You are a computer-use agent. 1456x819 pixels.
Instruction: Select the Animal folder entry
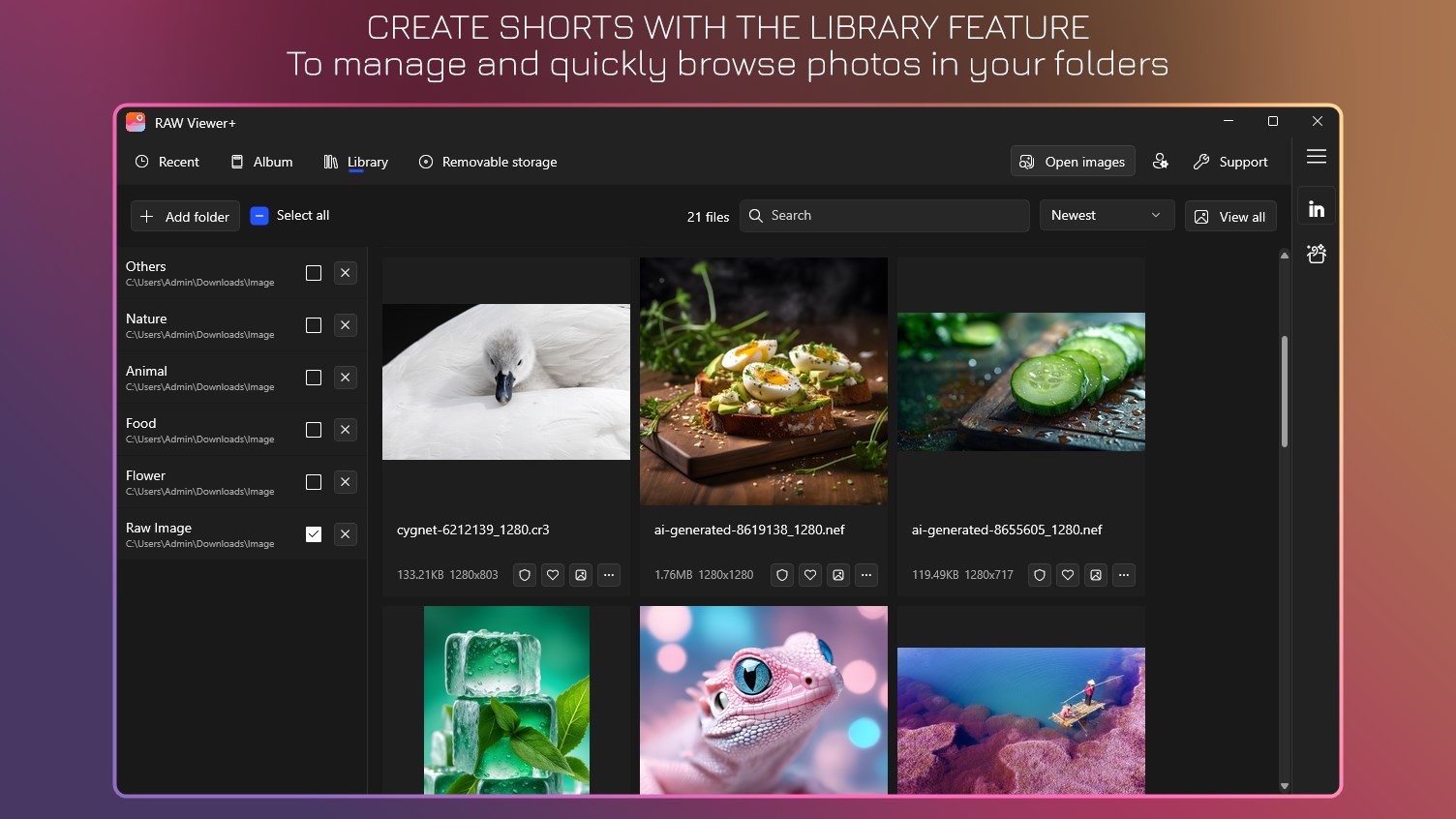point(242,378)
